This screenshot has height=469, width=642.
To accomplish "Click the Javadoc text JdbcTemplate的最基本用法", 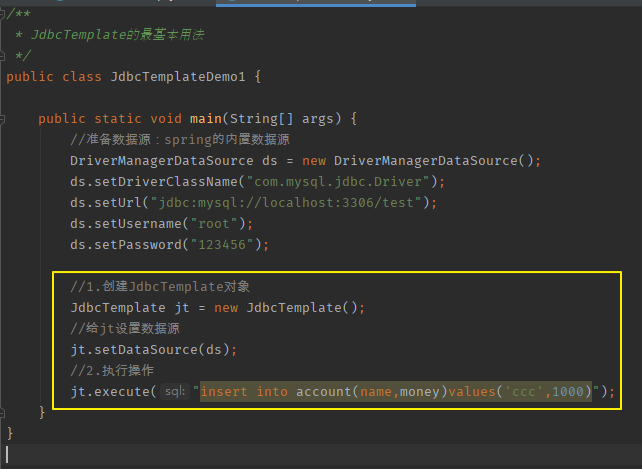I will click(118, 35).
